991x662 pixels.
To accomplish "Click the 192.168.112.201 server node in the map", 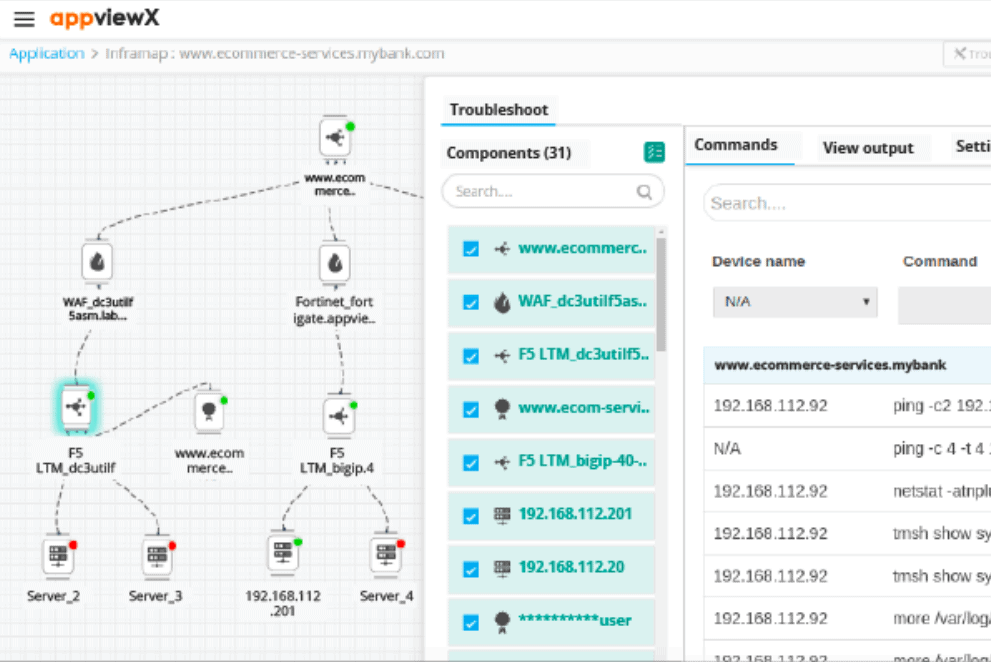I will click(284, 553).
